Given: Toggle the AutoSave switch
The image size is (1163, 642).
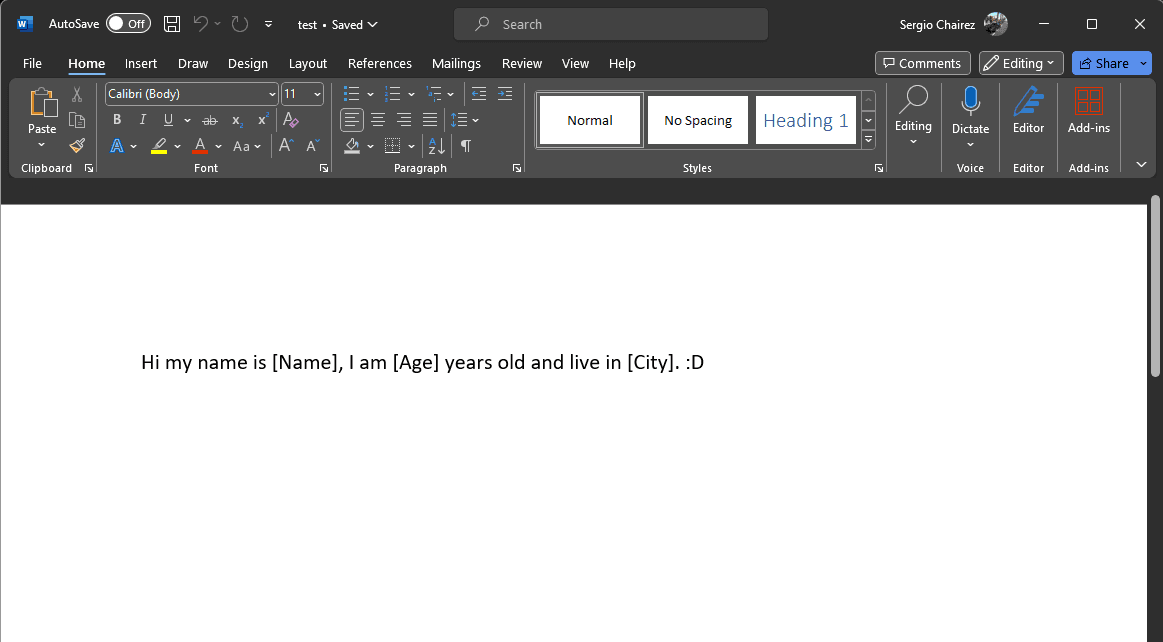Looking at the screenshot, I should pyautogui.click(x=128, y=24).
